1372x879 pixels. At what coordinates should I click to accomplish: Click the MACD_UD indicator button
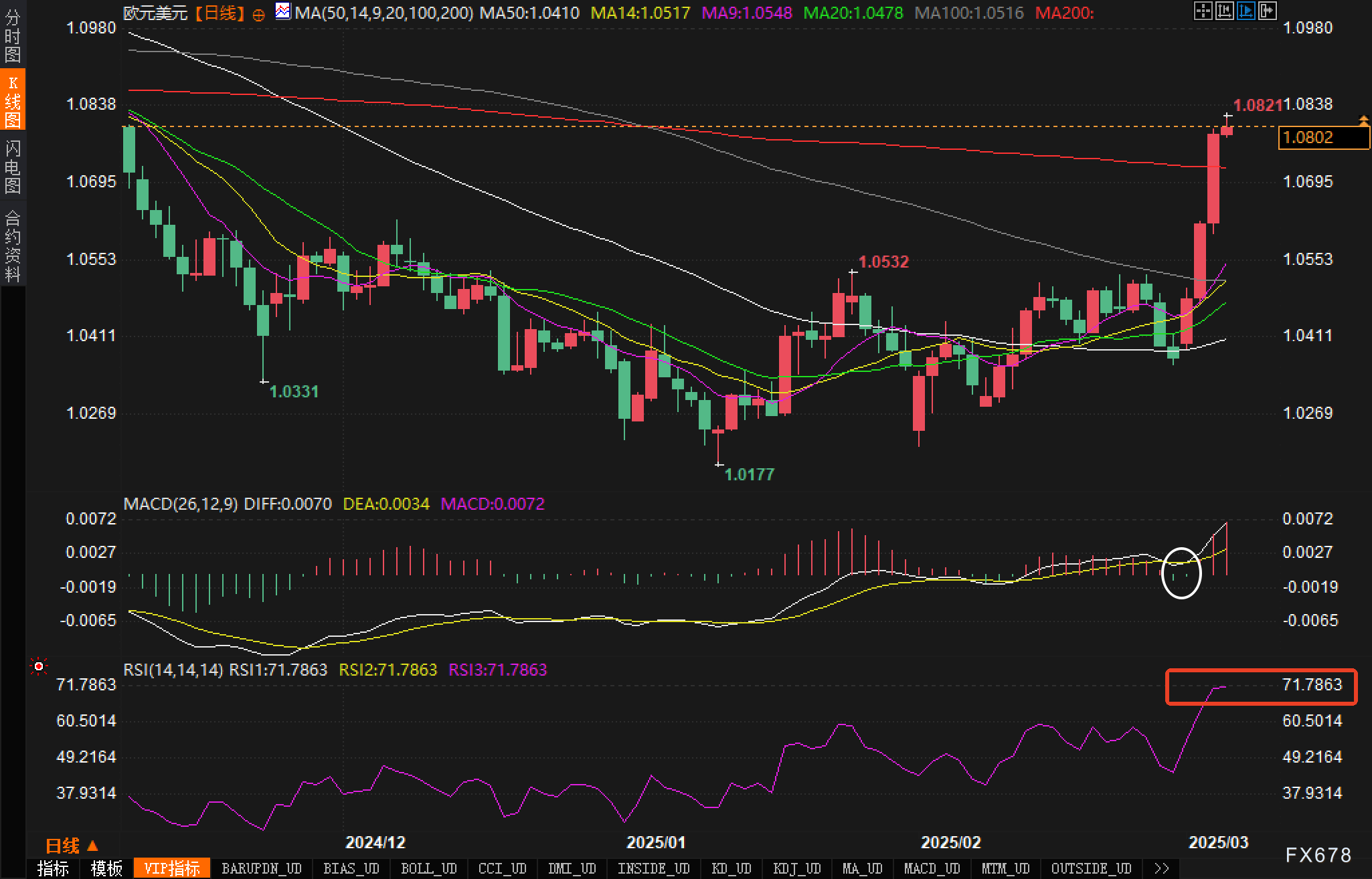932,868
